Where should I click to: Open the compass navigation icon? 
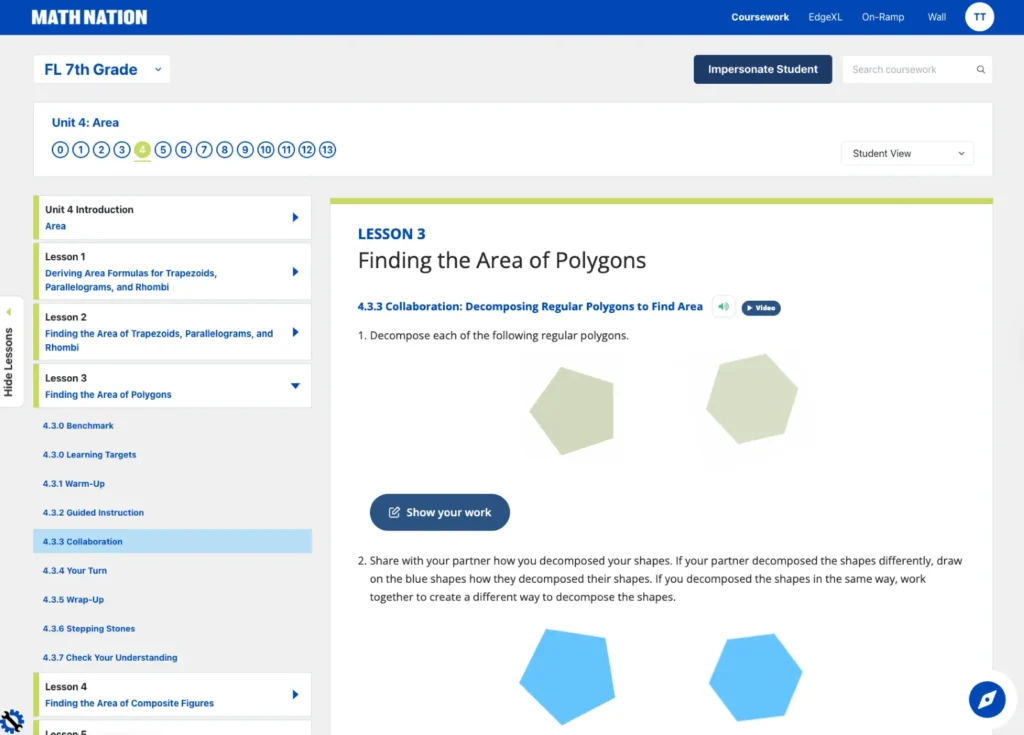pos(987,699)
